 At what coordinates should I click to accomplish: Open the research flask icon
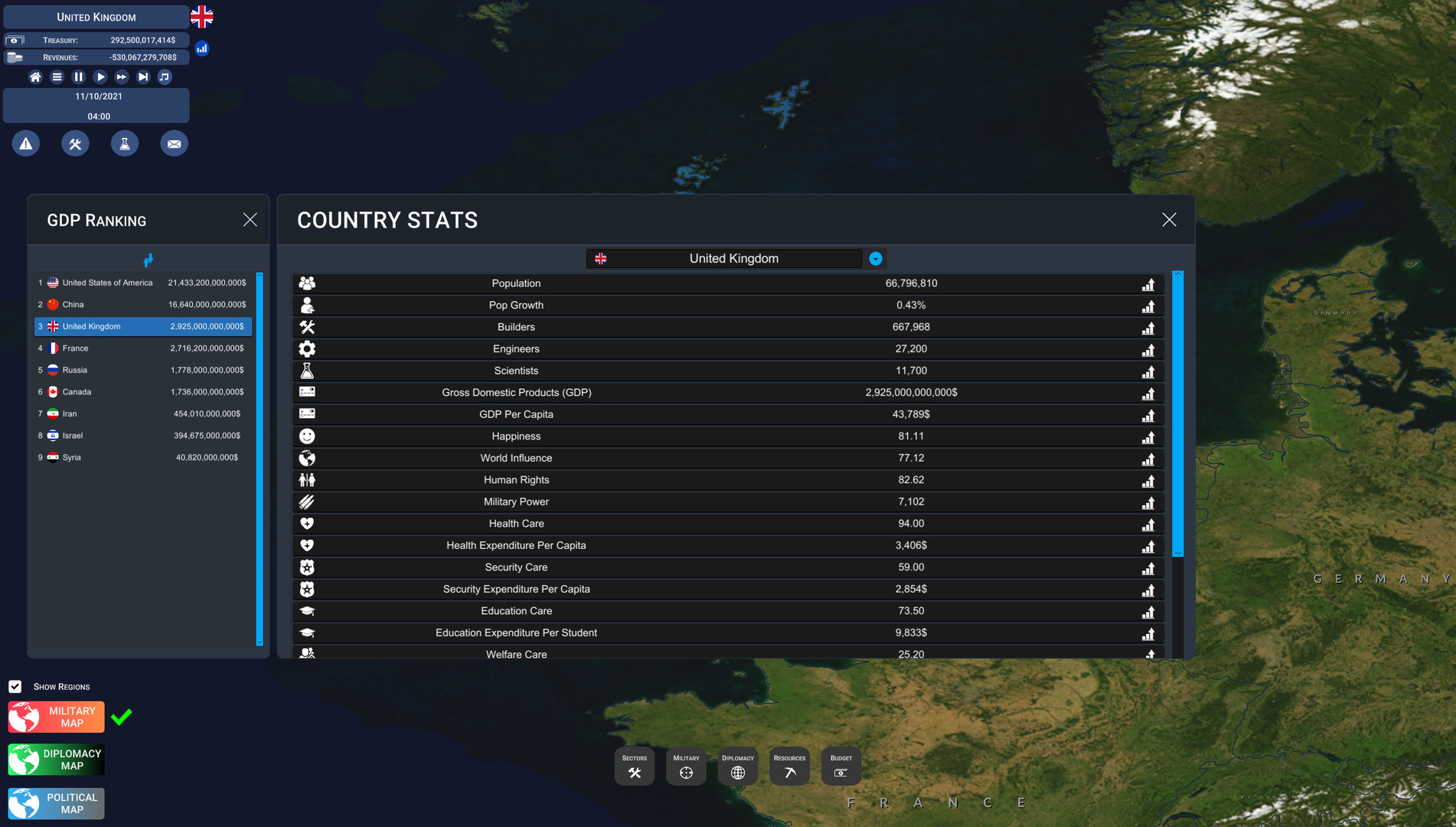click(x=125, y=144)
